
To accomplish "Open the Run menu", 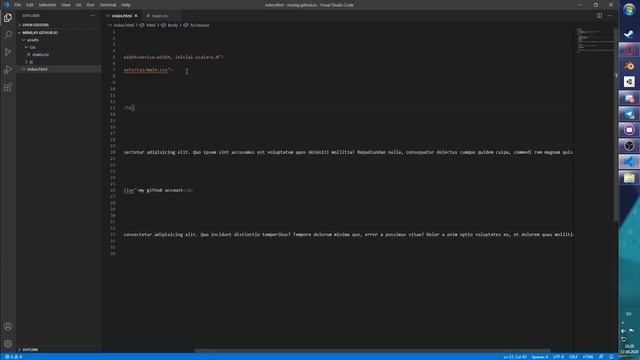I will coord(91,5).
